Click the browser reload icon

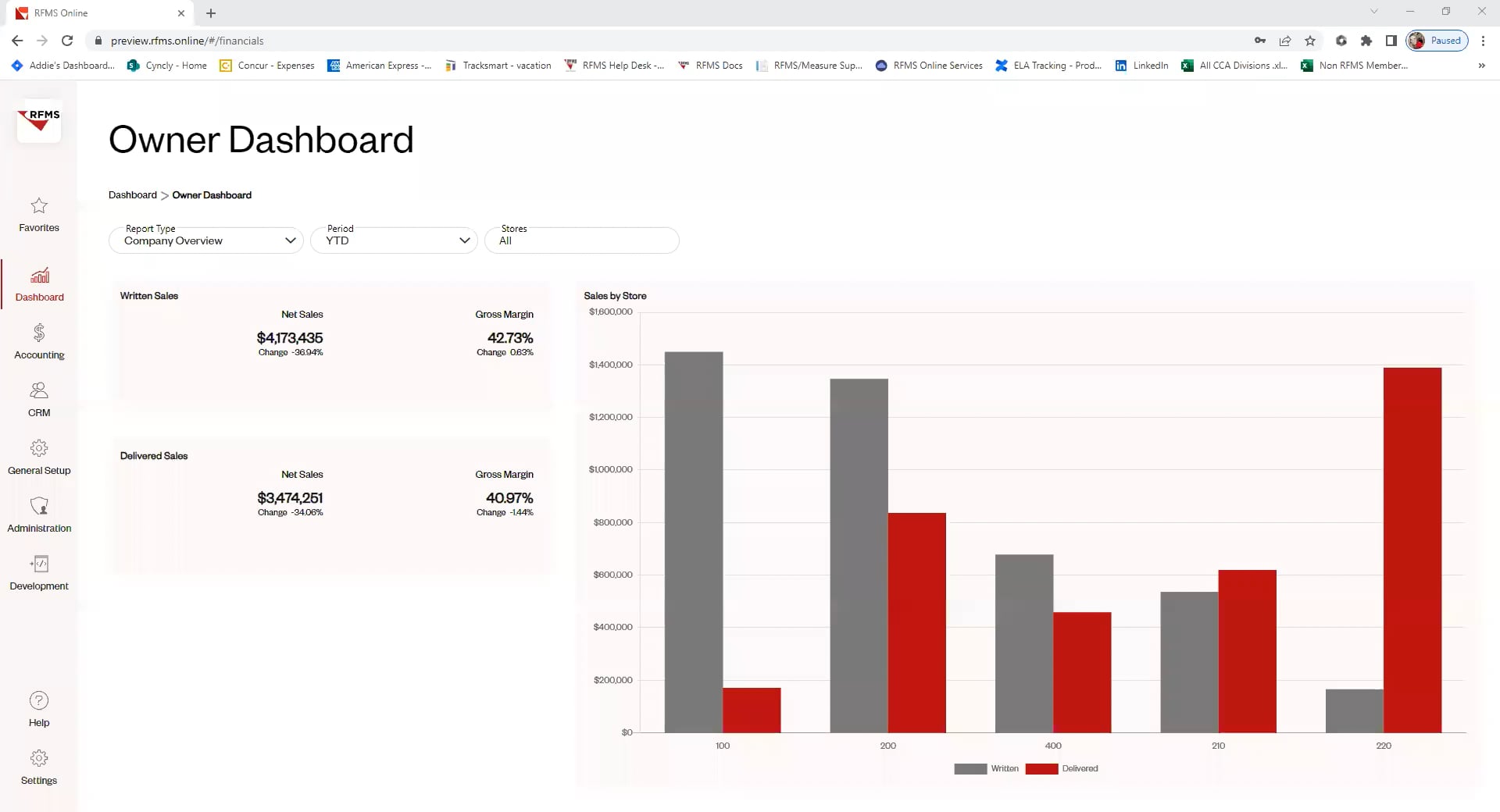67,41
